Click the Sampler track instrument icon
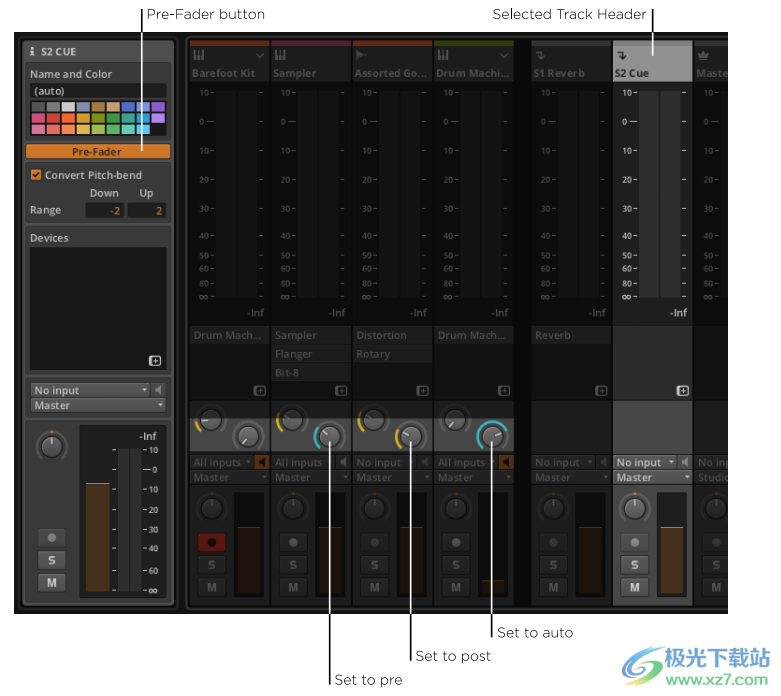781x696 pixels. click(280, 55)
